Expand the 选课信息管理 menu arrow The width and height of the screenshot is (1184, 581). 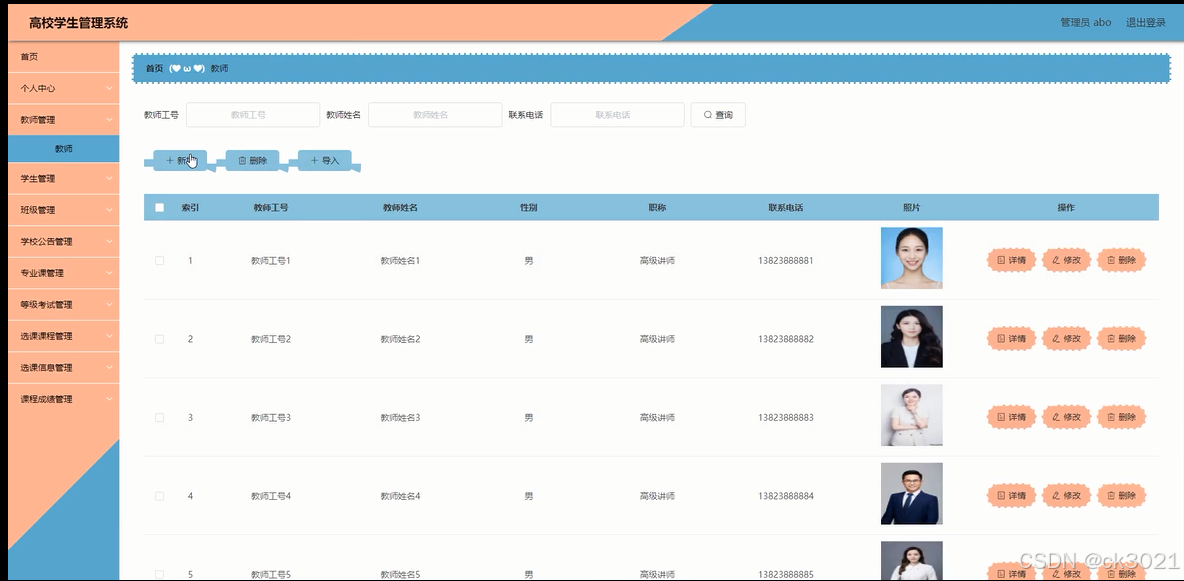click(109, 368)
